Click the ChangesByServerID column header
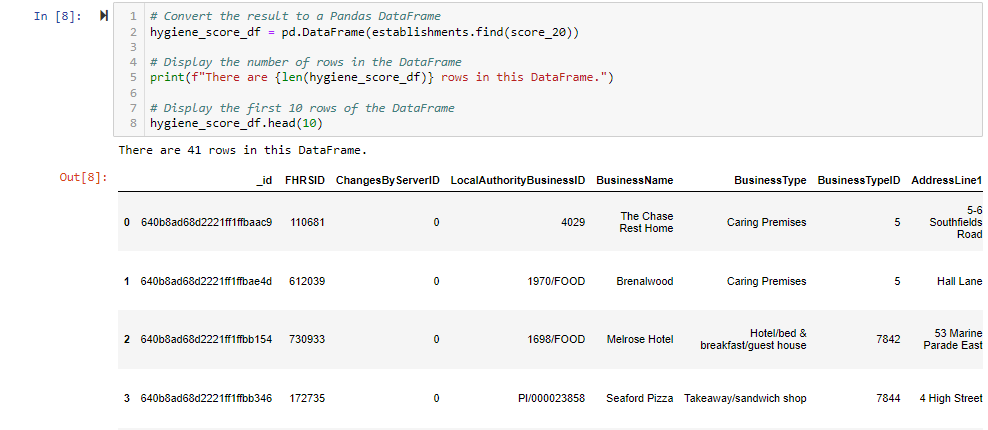This screenshot has height=430, width=988. pos(388,180)
